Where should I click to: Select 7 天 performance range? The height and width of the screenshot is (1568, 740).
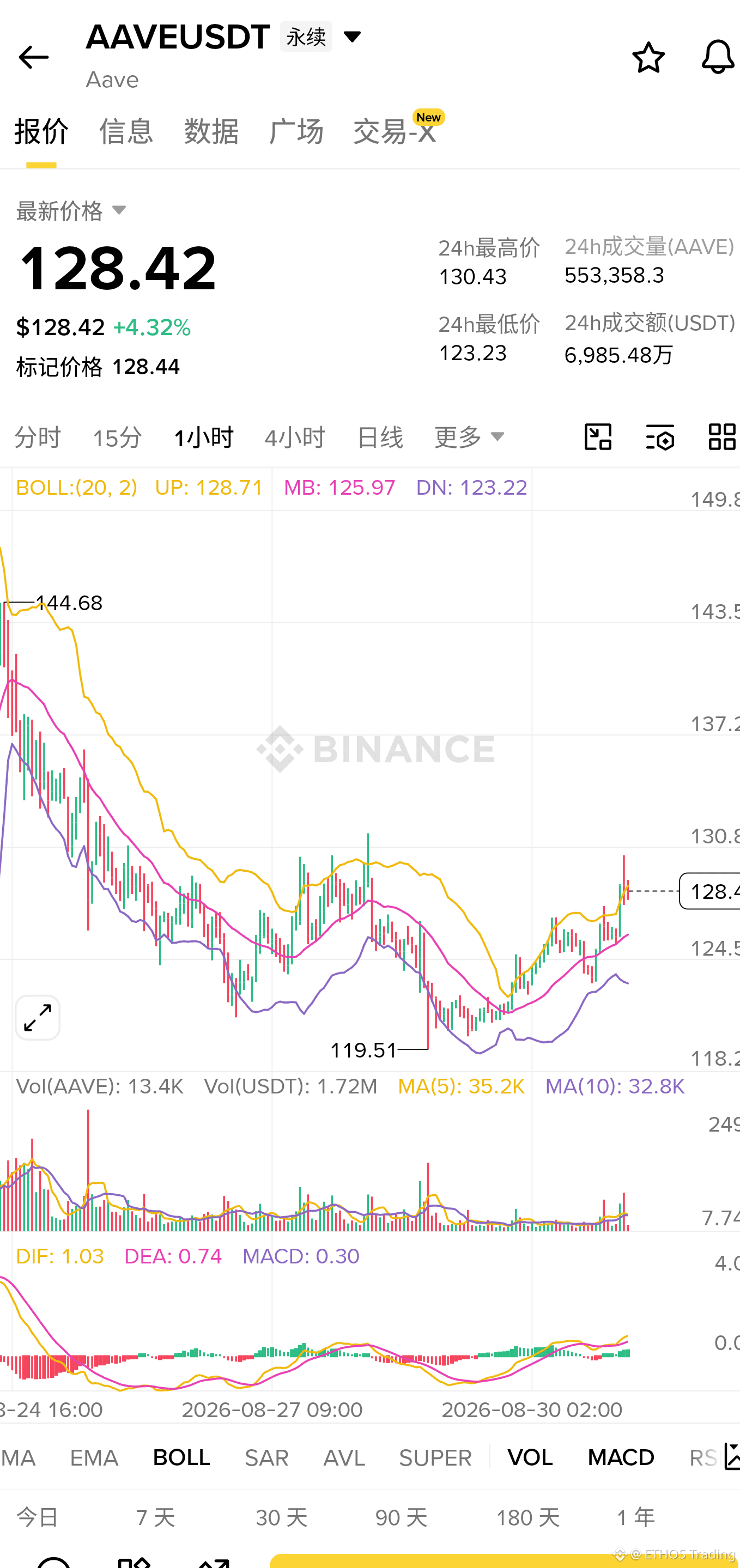(156, 1517)
